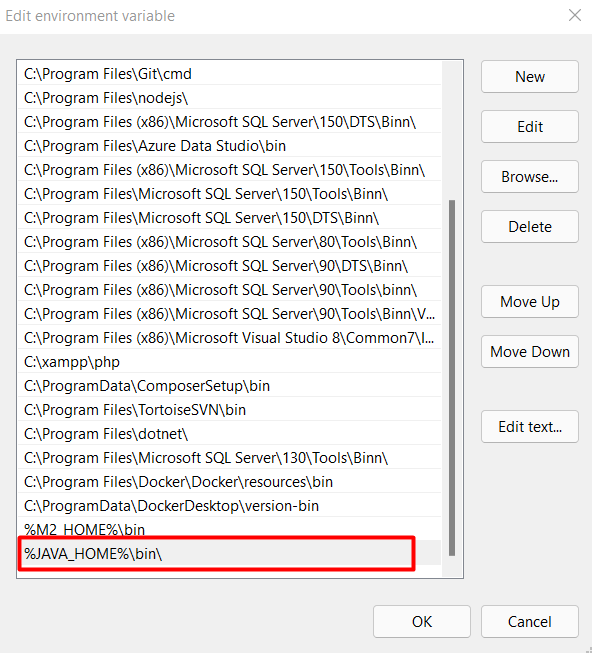Move the selected entry up
Screen dimensions: 592x653
pyautogui.click(x=530, y=302)
